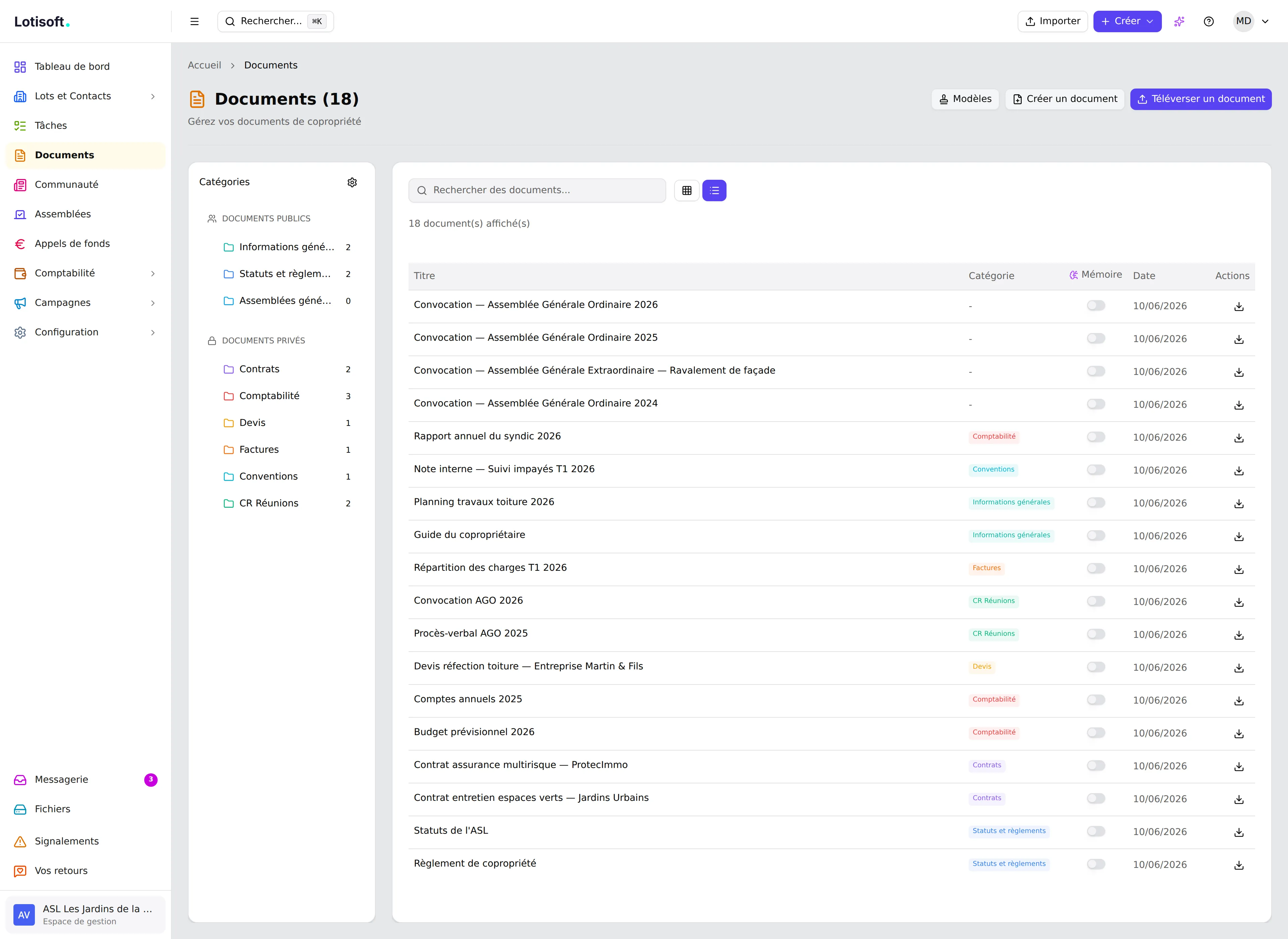1288x939 pixels.
Task: Open Messagerie with 3 unread
Action: coord(85,780)
